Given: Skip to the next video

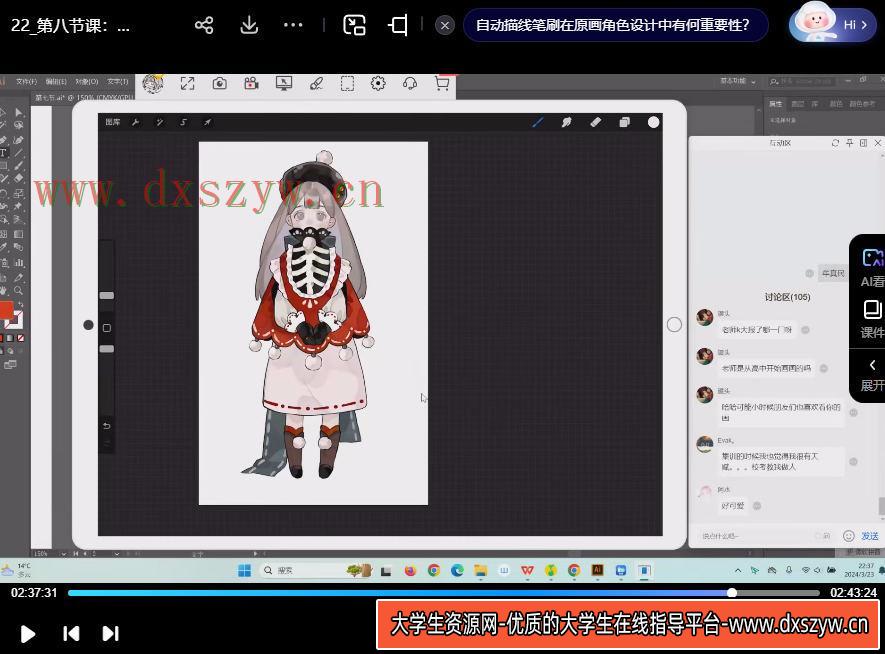Looking at the screenshot, I should pyautogui.click(x=111, y=634).
